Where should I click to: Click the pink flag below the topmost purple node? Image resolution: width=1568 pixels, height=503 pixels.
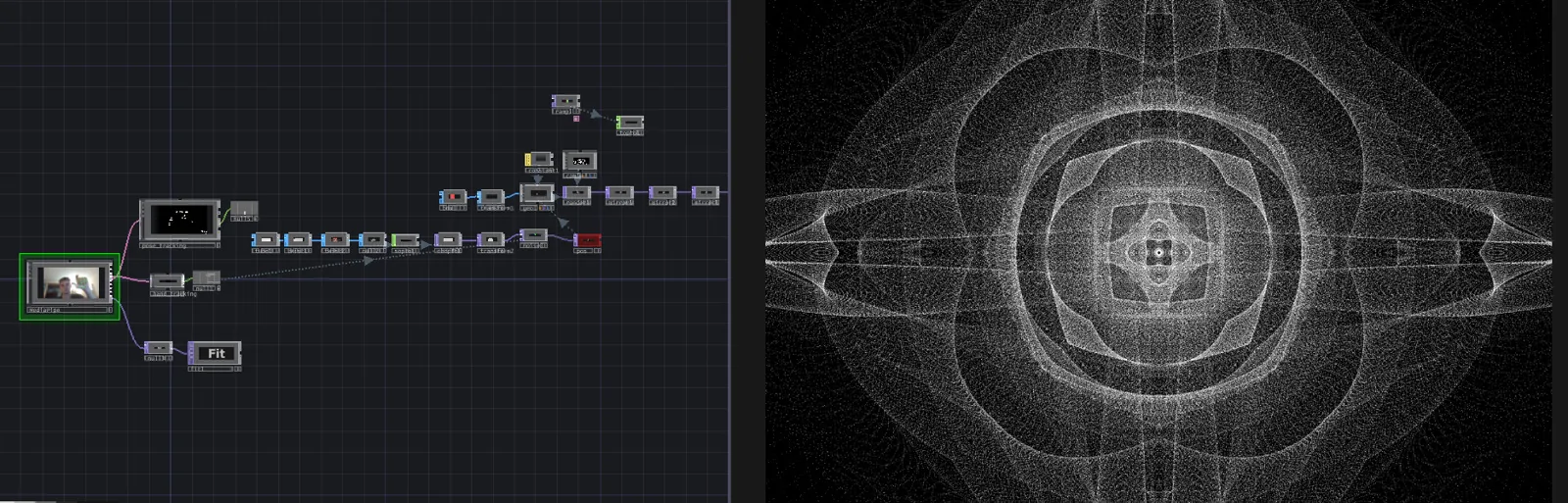point(576,119)
